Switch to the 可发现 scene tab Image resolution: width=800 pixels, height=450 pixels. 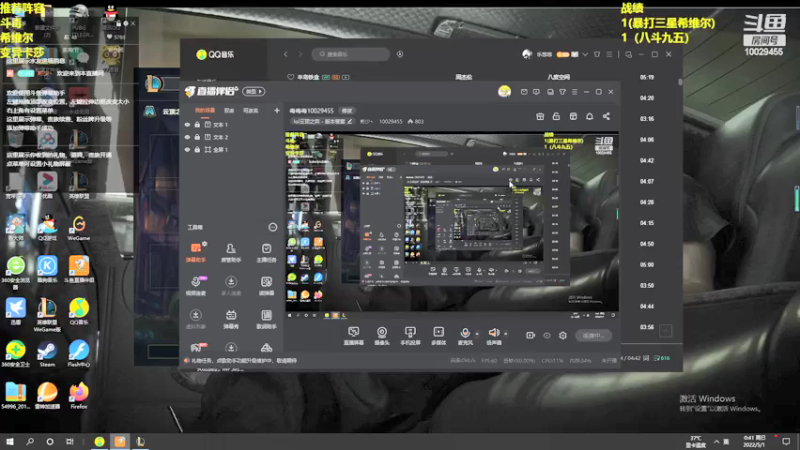click(x=250, y=110)
